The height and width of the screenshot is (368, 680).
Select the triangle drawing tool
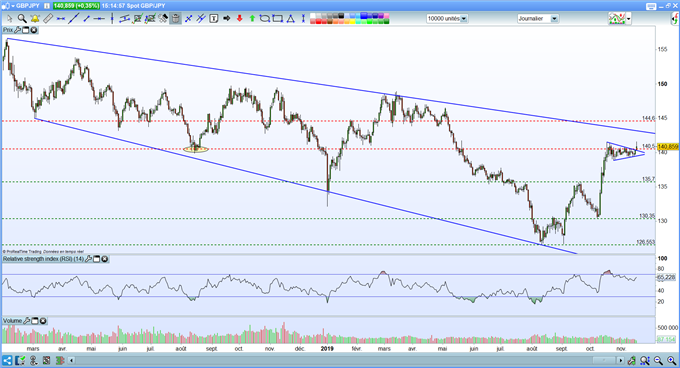point(291,19)
